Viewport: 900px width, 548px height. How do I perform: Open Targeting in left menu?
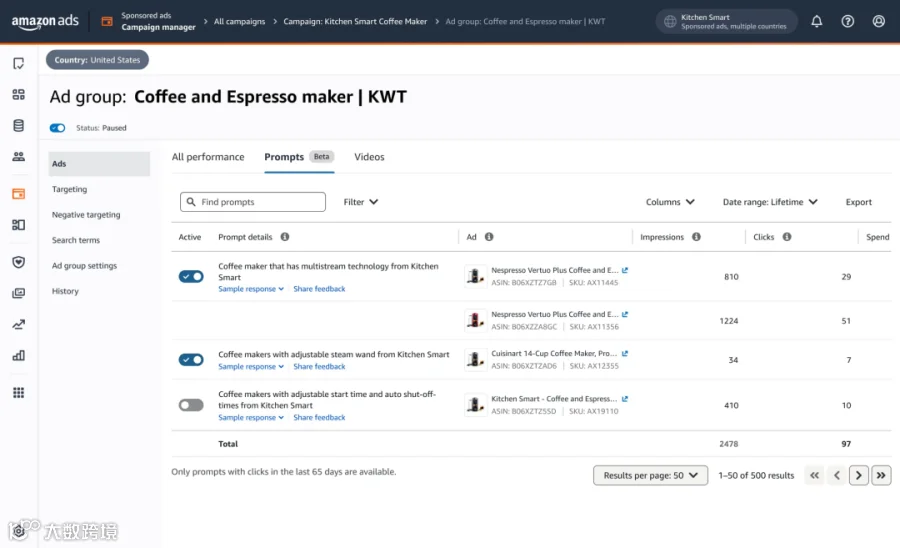tap(69, 189)
